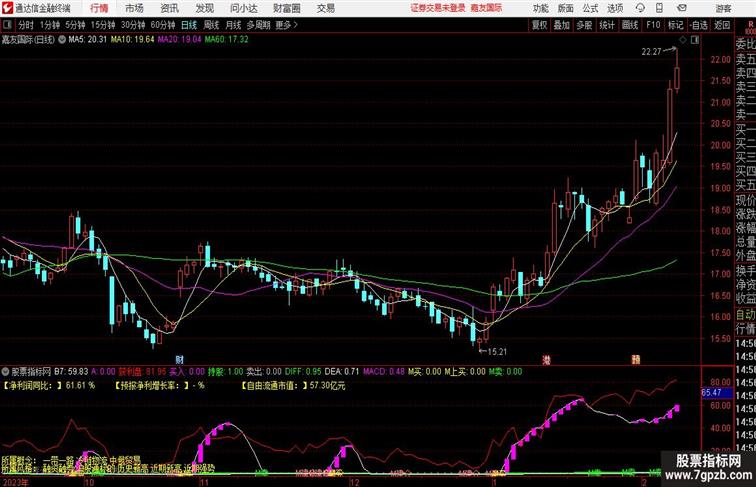
Task: Open the 行情 tab
Action: 99,8
